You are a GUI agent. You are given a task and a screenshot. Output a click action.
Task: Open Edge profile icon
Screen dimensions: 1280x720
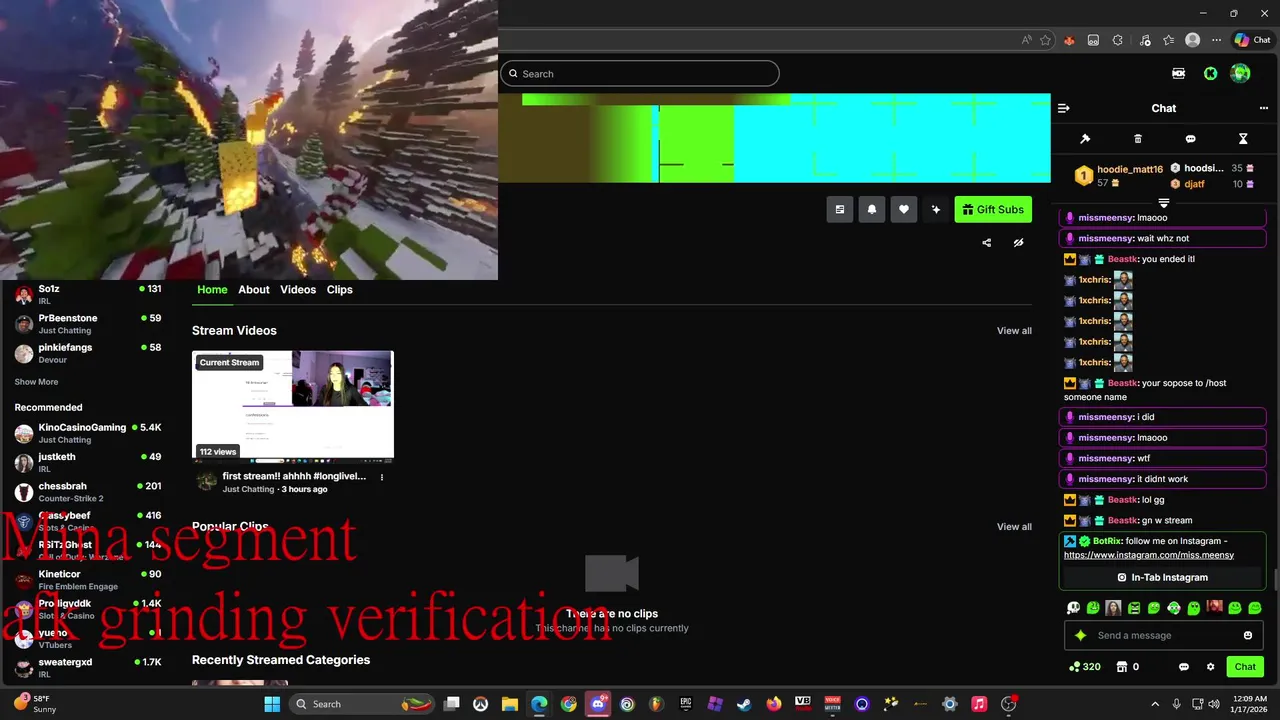point(1192,40)
